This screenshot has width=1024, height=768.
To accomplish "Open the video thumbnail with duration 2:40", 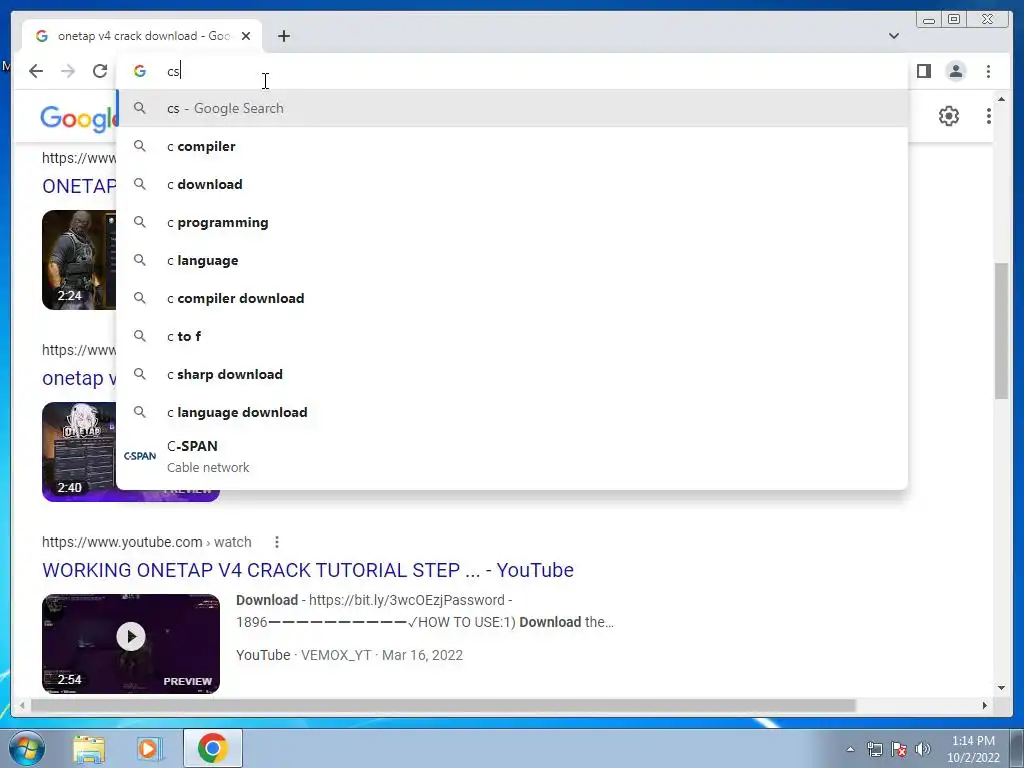I will click(79, 452).
